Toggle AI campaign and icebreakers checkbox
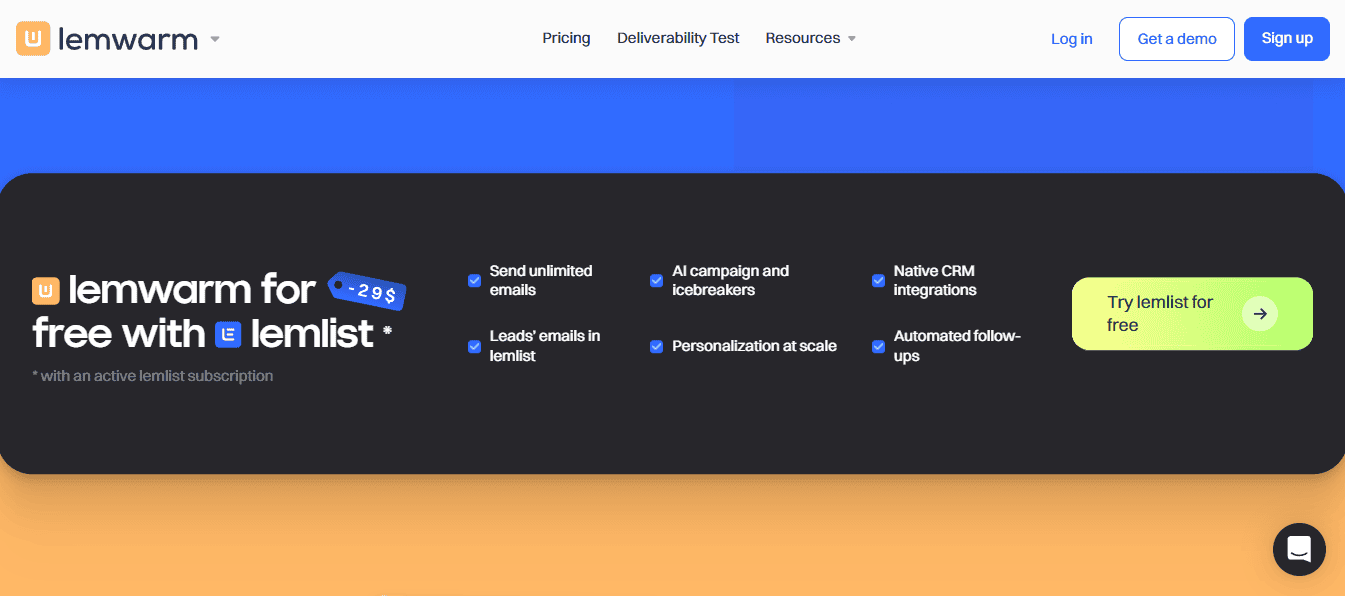 coord(656,281)
